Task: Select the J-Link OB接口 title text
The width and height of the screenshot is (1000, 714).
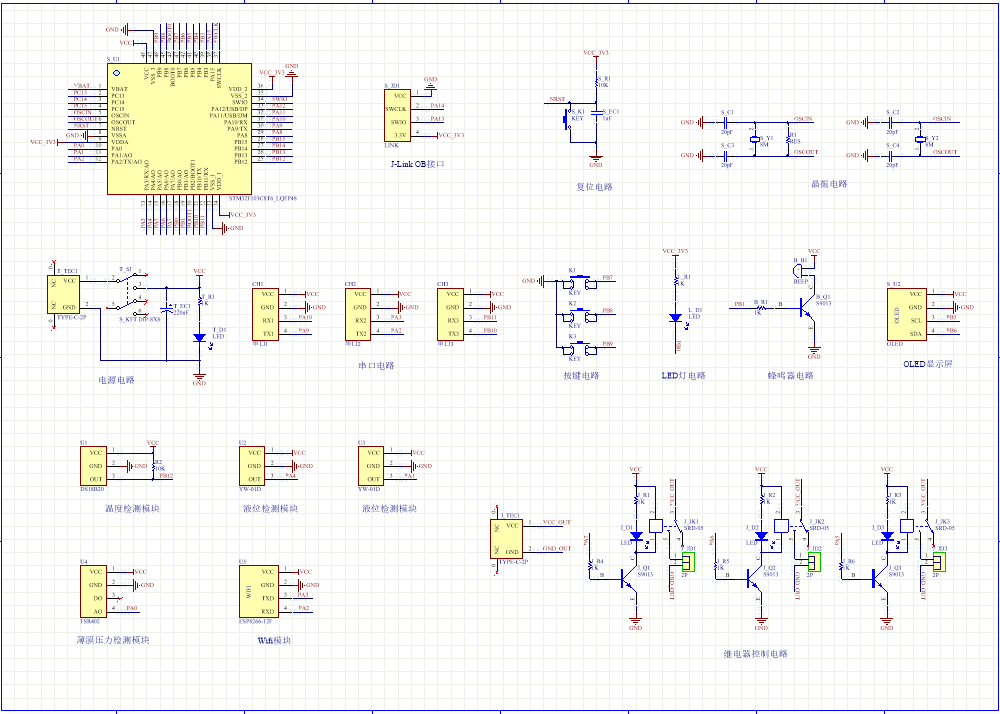Action: click(417, 162)
